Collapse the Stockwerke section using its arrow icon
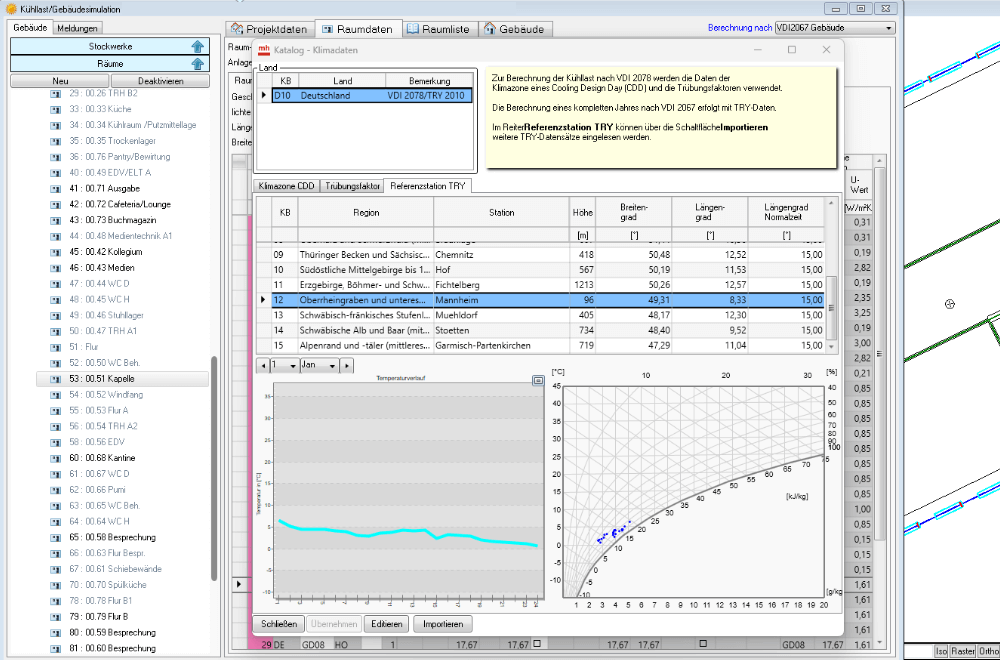 197,47
